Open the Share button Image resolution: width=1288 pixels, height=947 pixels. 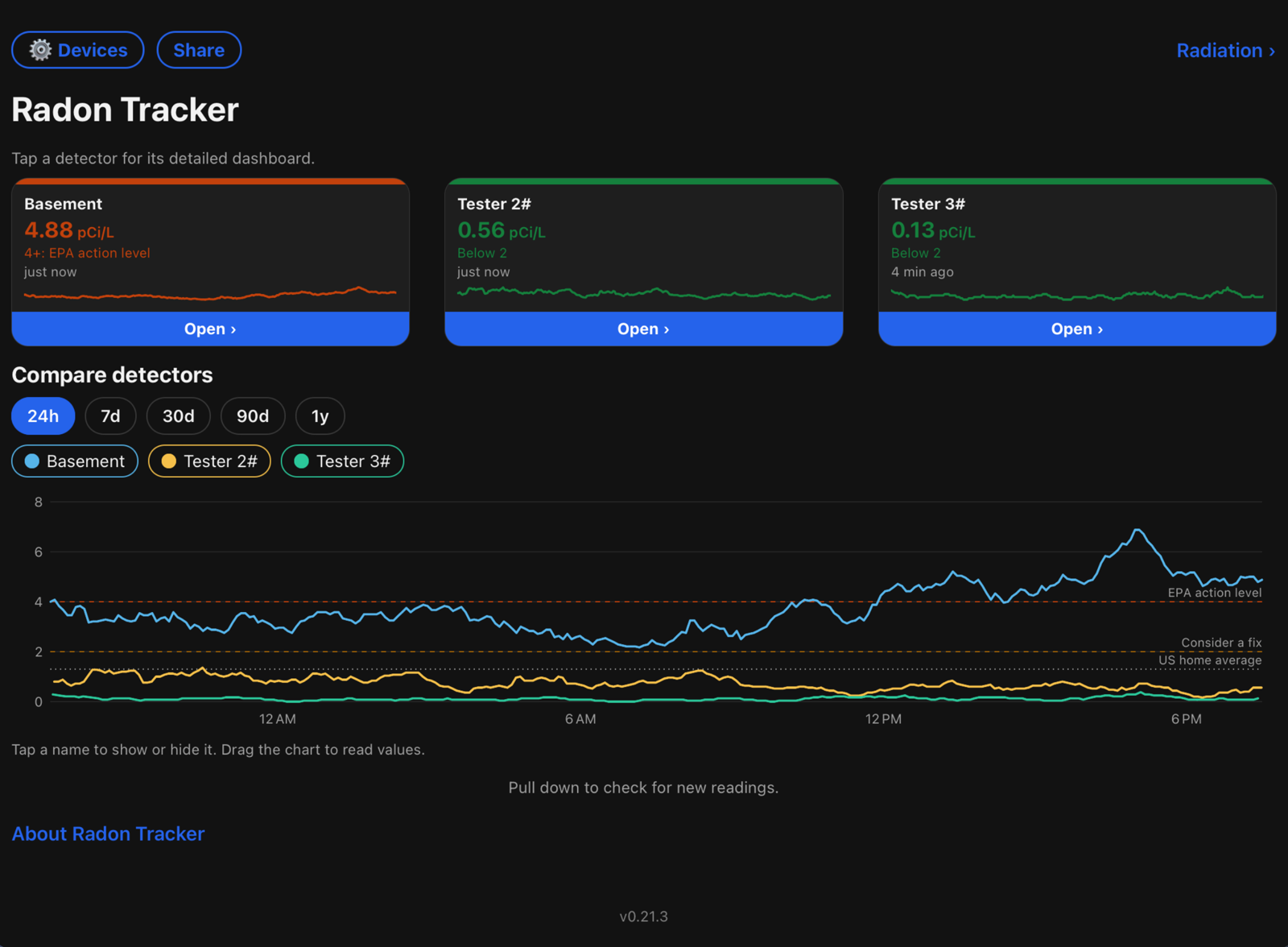pyautogui.click(x=199, y=50)
